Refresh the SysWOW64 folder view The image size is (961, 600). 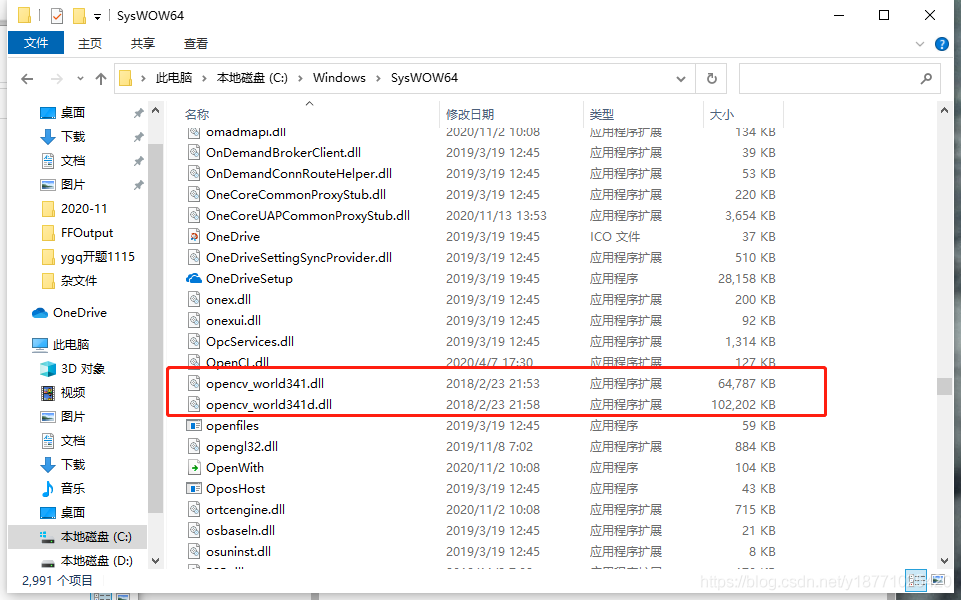712,78
